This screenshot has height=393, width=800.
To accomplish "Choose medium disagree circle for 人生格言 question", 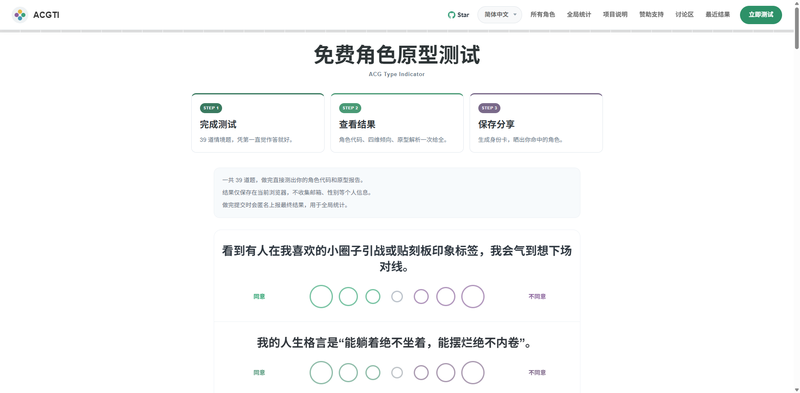I will click(445, 373).
